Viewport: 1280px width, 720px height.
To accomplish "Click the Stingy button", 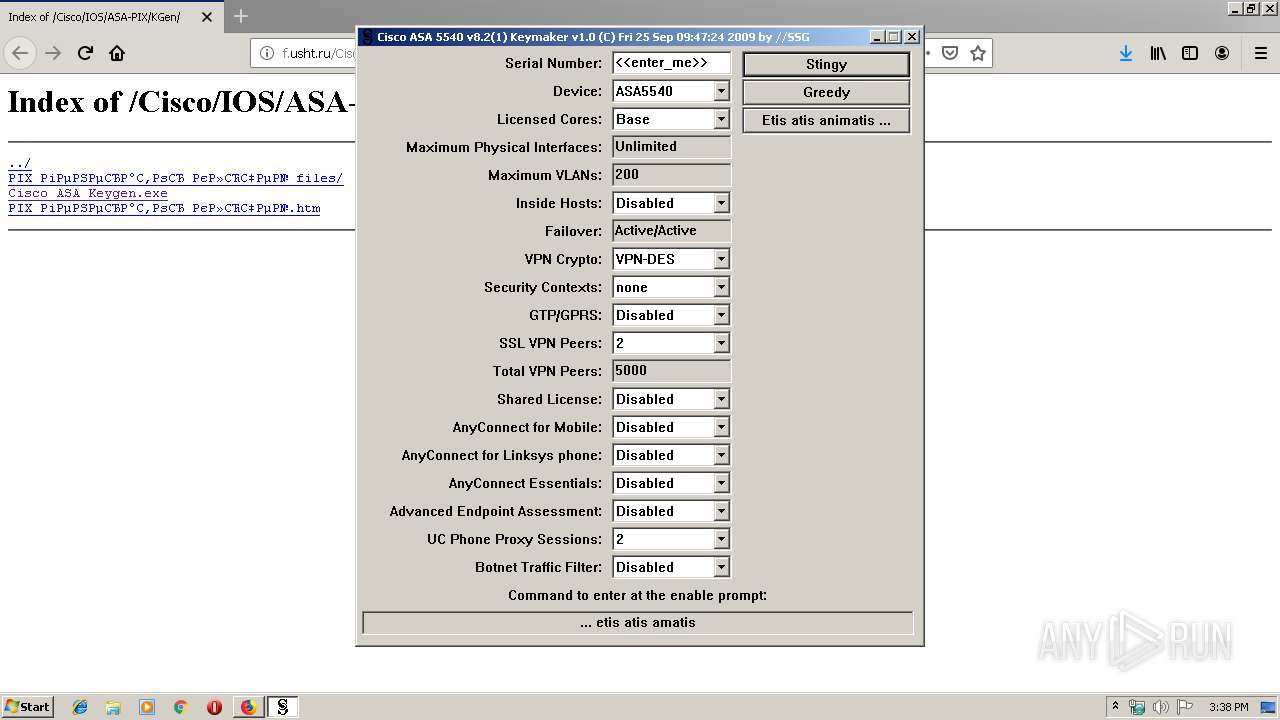I will (826, 64).
